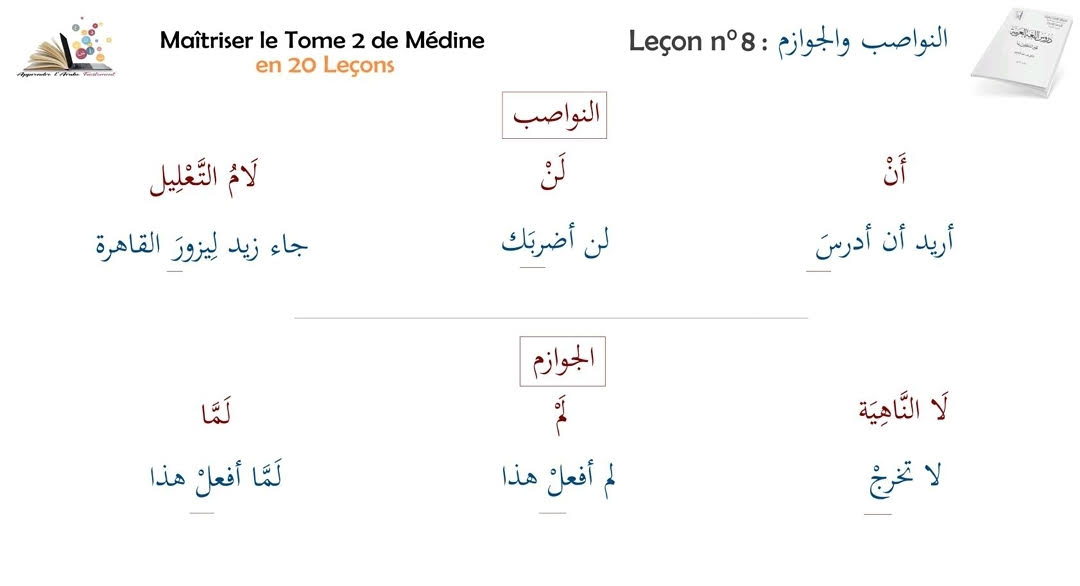Image resolution: width=1080 pixels, height=586 pixels.
Task: Select the example sentence لَمَّا أفعلْ هذا
Action: 214,478
